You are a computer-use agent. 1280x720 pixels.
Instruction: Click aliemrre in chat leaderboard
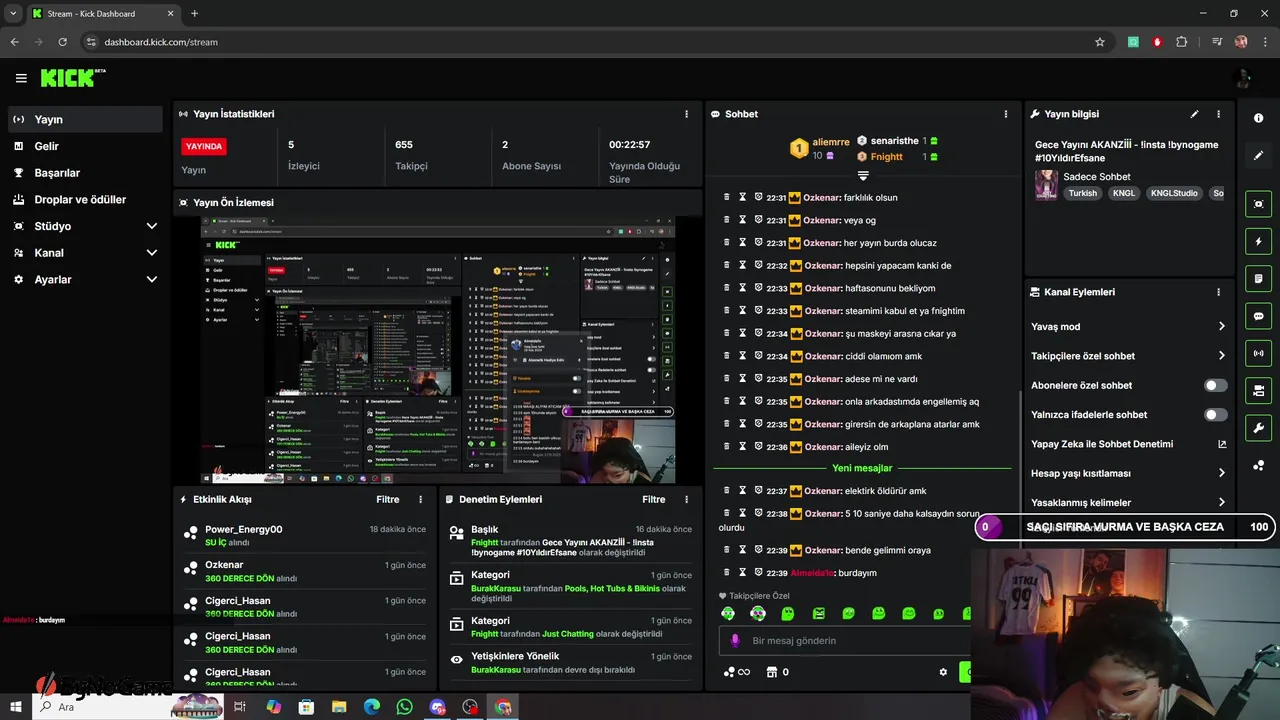click(831, 143)
